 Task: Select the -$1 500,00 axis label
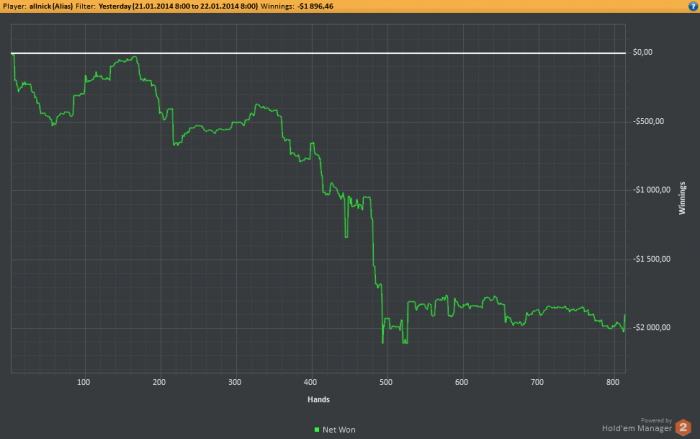pos(651,259)
